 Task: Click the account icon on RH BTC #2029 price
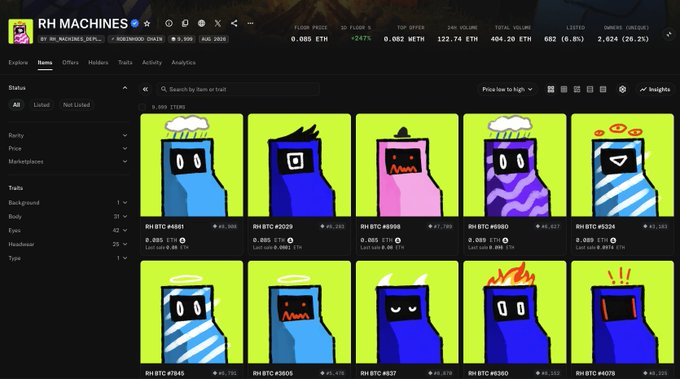290,240
